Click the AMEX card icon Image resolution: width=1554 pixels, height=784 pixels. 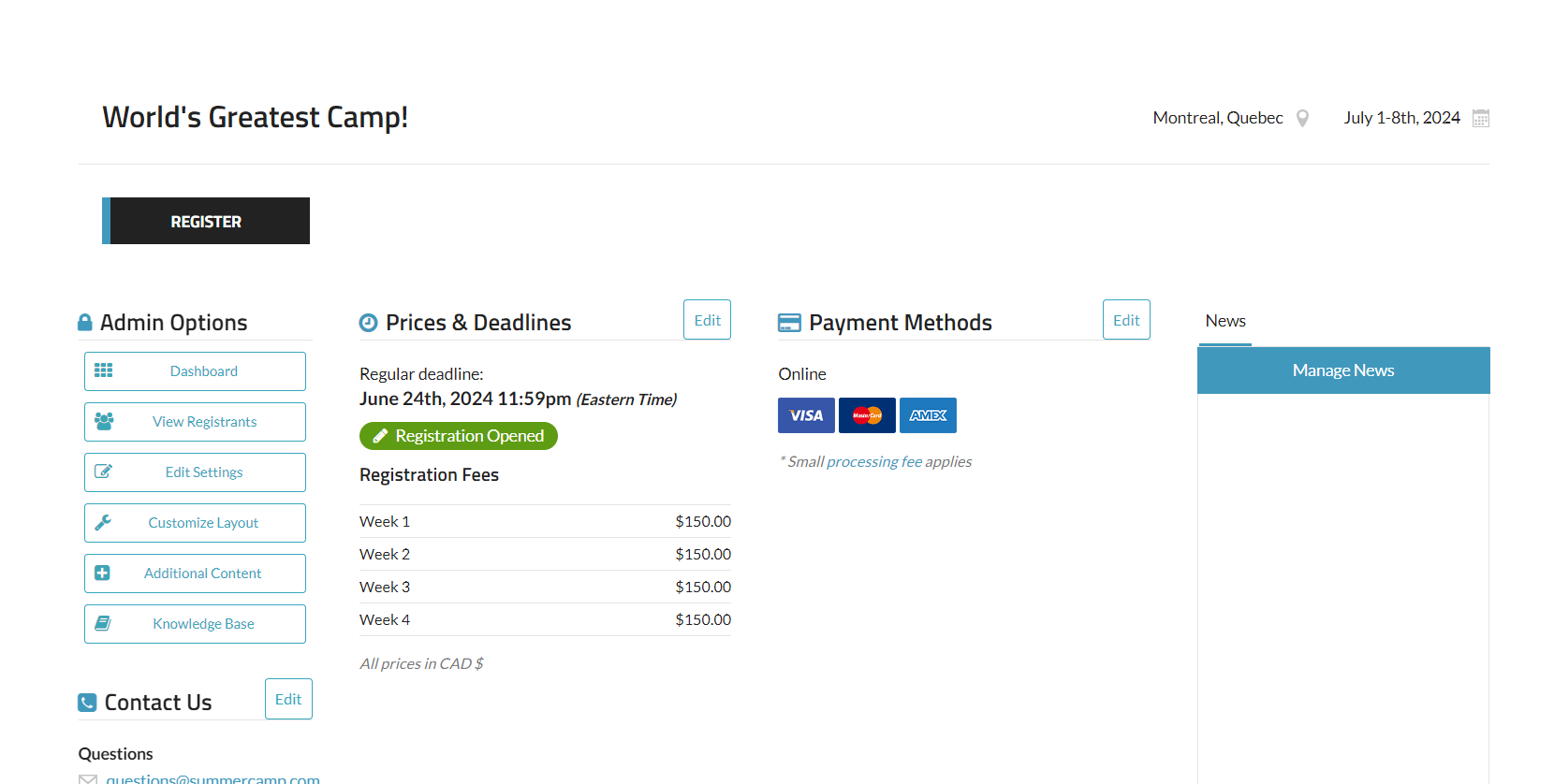point(928,415)
